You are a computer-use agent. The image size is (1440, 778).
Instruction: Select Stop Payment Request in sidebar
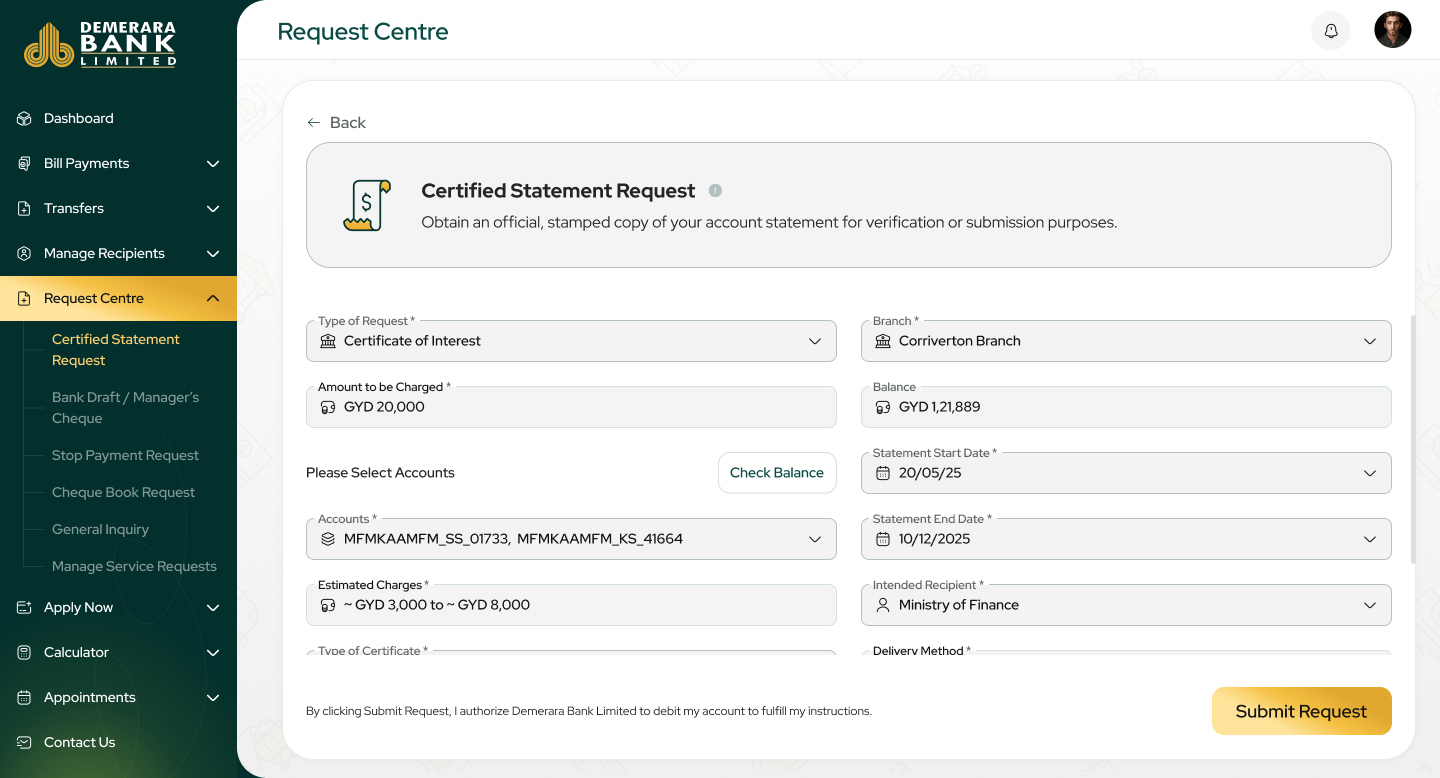[x=125, y=455]
